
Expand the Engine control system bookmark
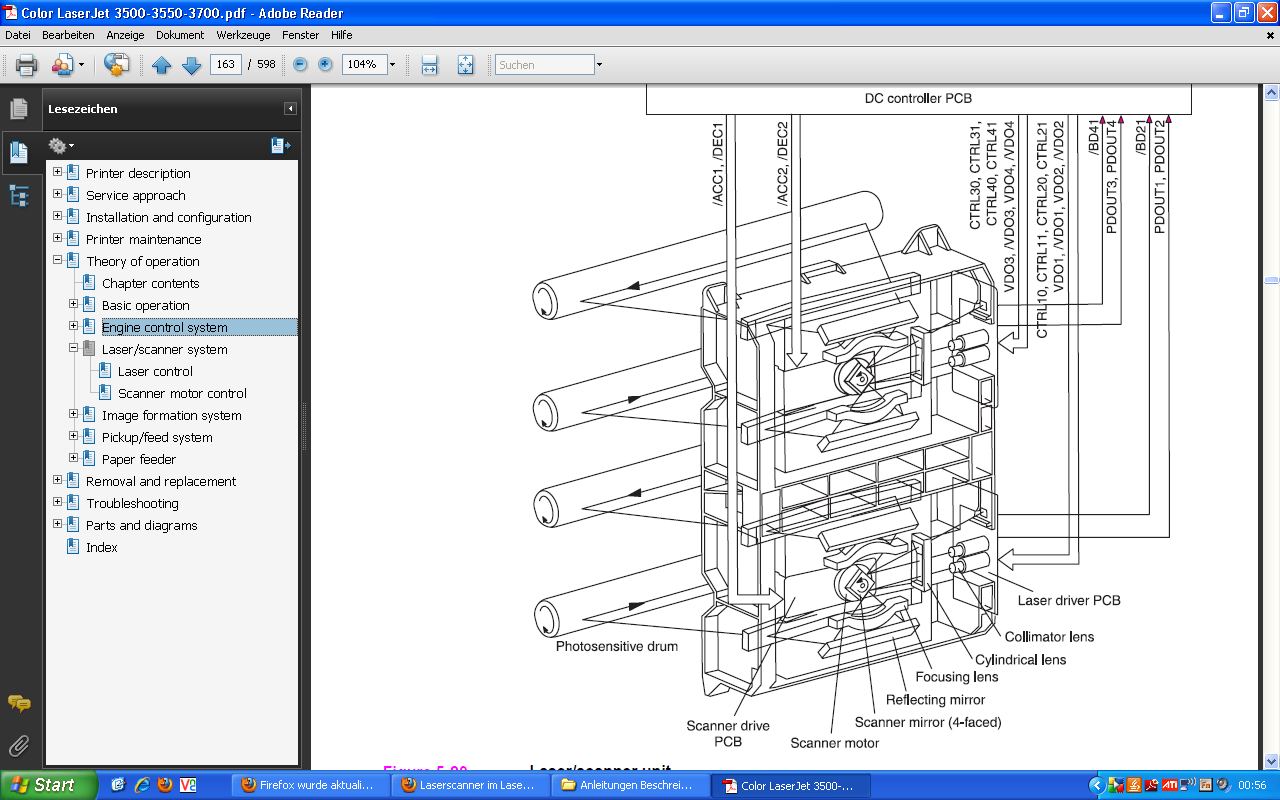pos(73,326)
